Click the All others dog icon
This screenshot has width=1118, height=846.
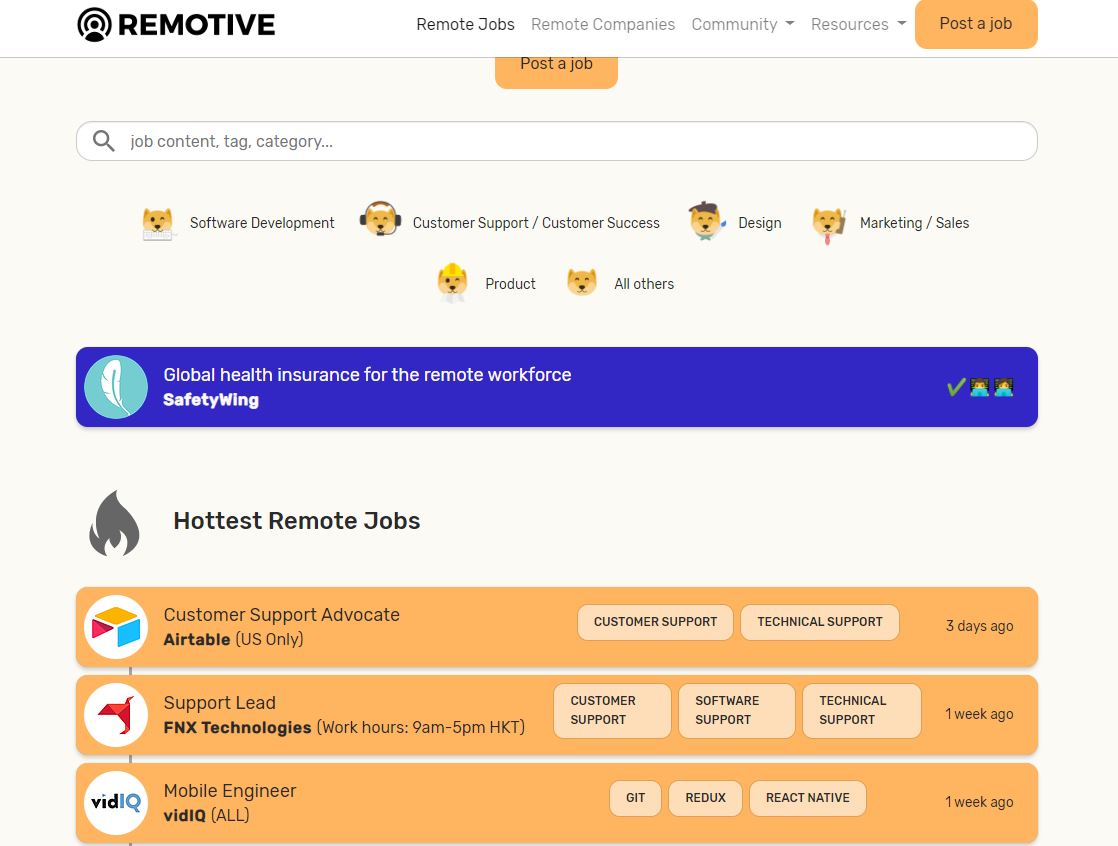(x=582, y=282)
